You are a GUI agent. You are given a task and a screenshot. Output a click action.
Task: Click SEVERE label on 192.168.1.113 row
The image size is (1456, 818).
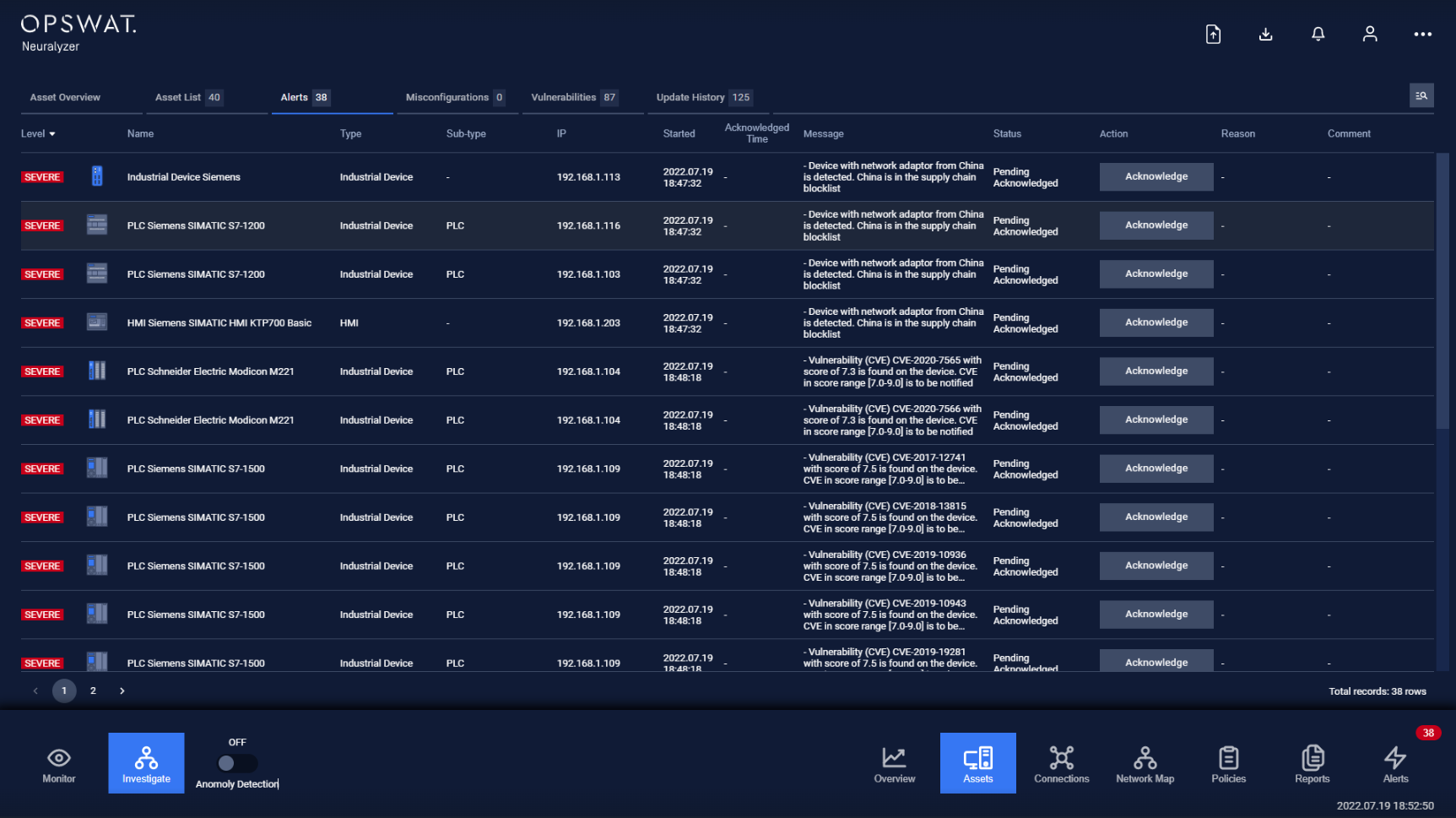click(x=42, y=177)
